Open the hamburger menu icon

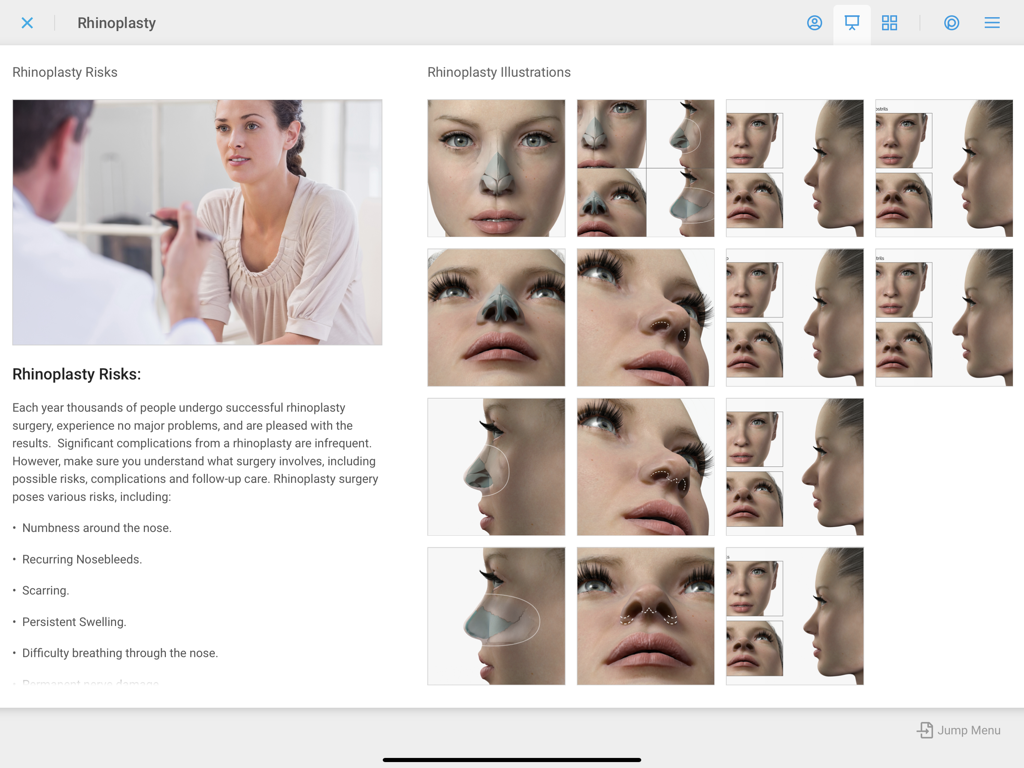(x=992, y=22)
